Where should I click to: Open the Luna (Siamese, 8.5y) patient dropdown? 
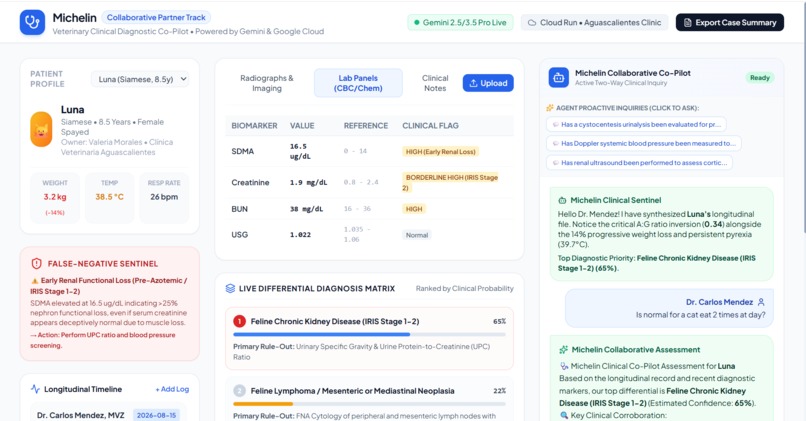(x=140, y=79)
